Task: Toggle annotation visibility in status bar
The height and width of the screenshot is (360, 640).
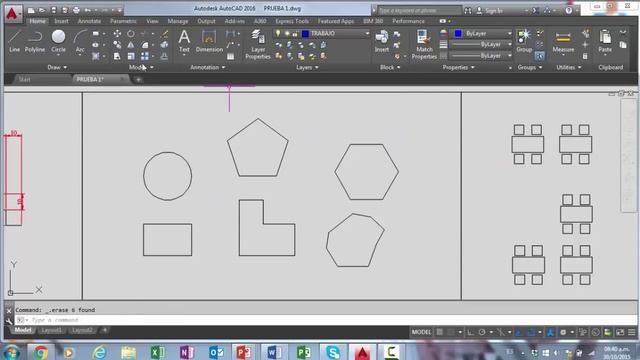Action: [551, 332]
